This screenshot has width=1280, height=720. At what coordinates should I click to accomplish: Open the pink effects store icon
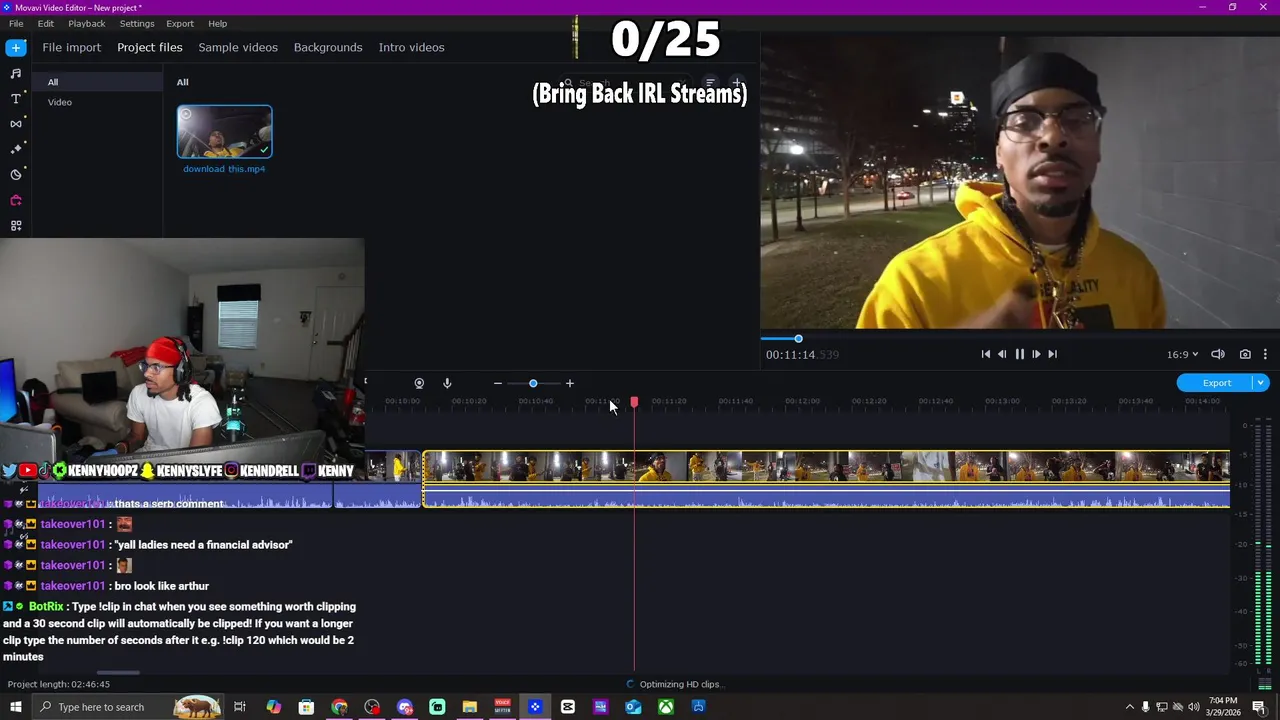click(16, 200)
